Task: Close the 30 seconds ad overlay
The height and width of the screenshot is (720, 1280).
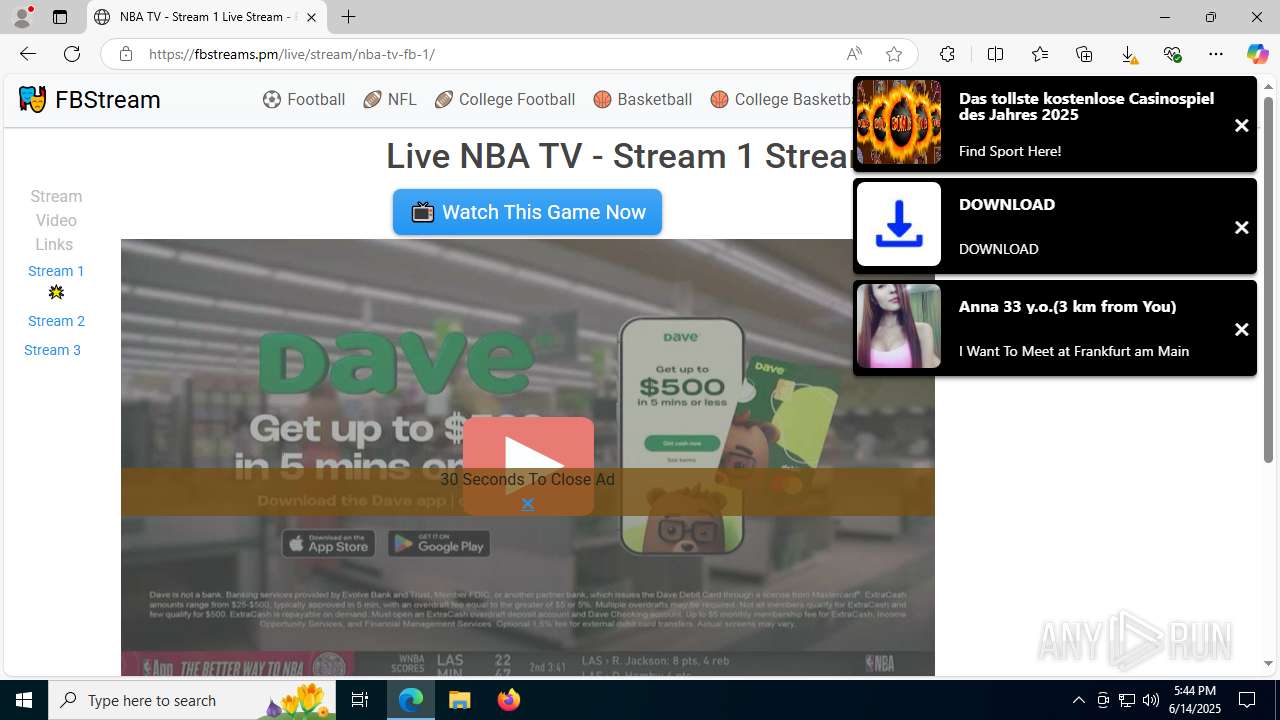Action: point(527,503)
